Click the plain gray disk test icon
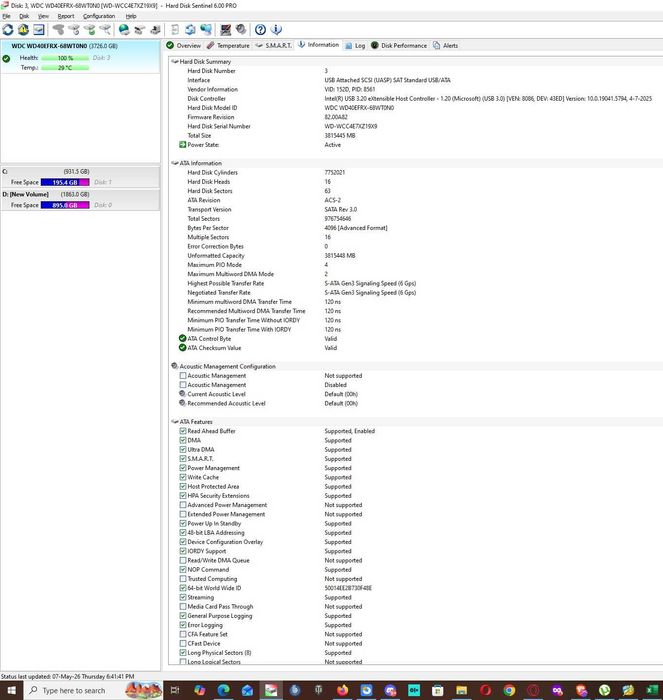 [58, 30]
